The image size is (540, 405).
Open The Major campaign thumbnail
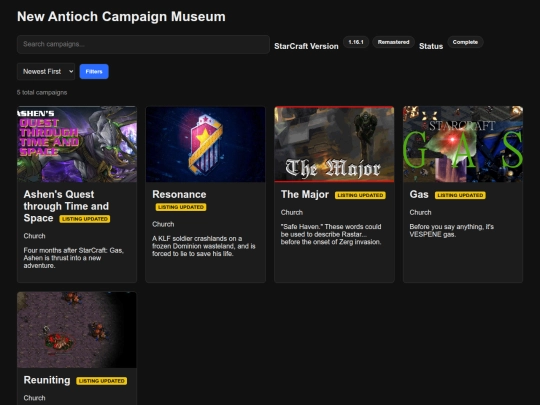pyautogui.click(x=334, y=144)
